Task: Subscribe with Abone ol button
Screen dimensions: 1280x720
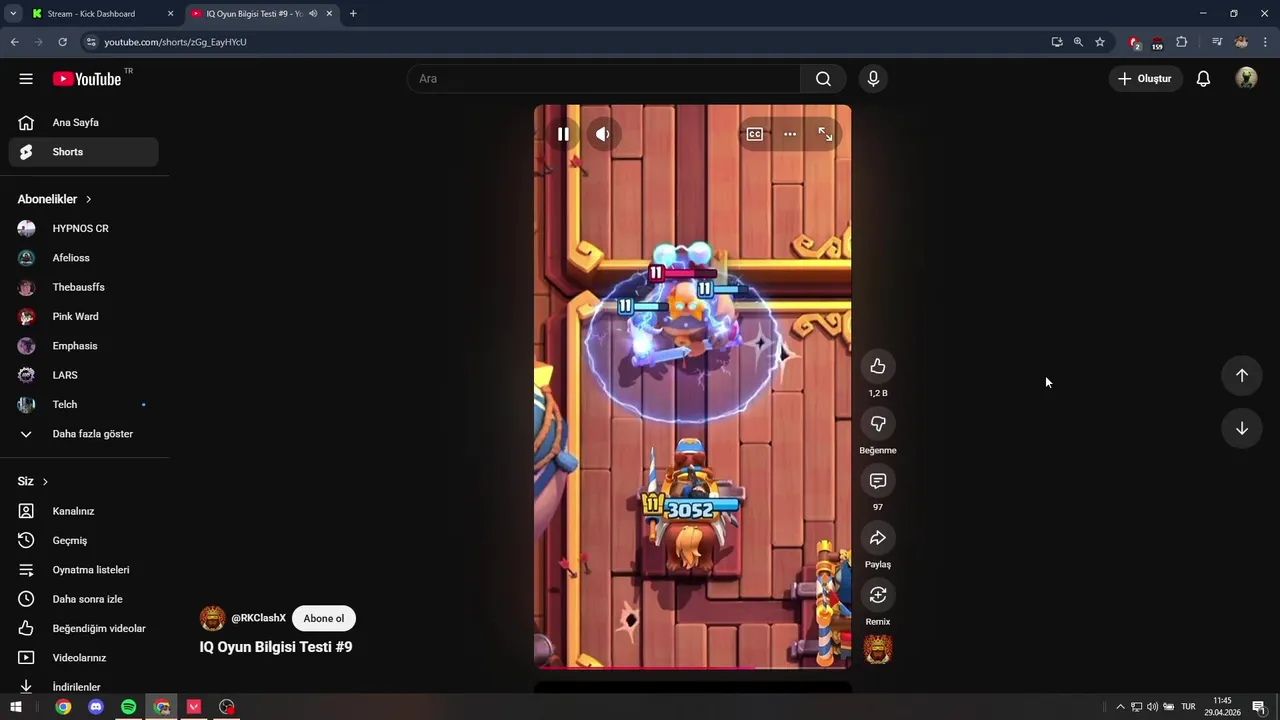Action: click(324, 618)
